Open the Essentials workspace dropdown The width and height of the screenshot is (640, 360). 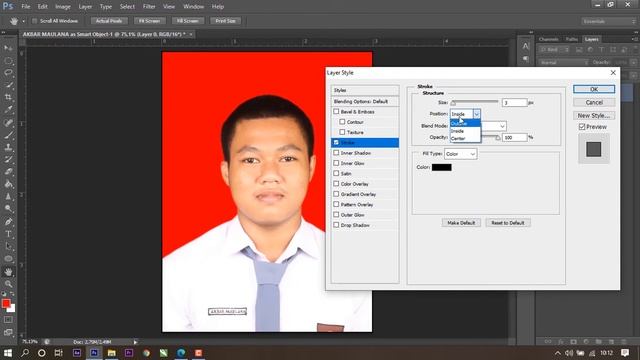point(608,21)
